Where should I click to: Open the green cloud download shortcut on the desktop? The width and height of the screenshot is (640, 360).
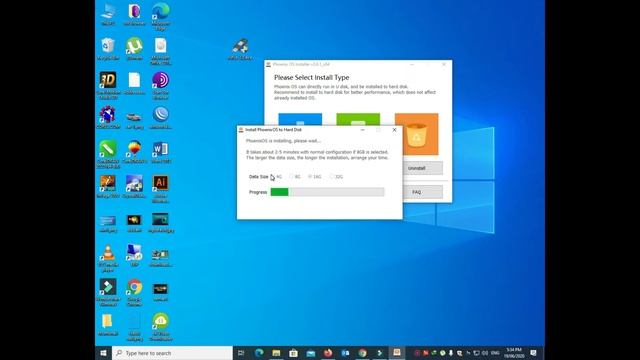click(161, 327)
